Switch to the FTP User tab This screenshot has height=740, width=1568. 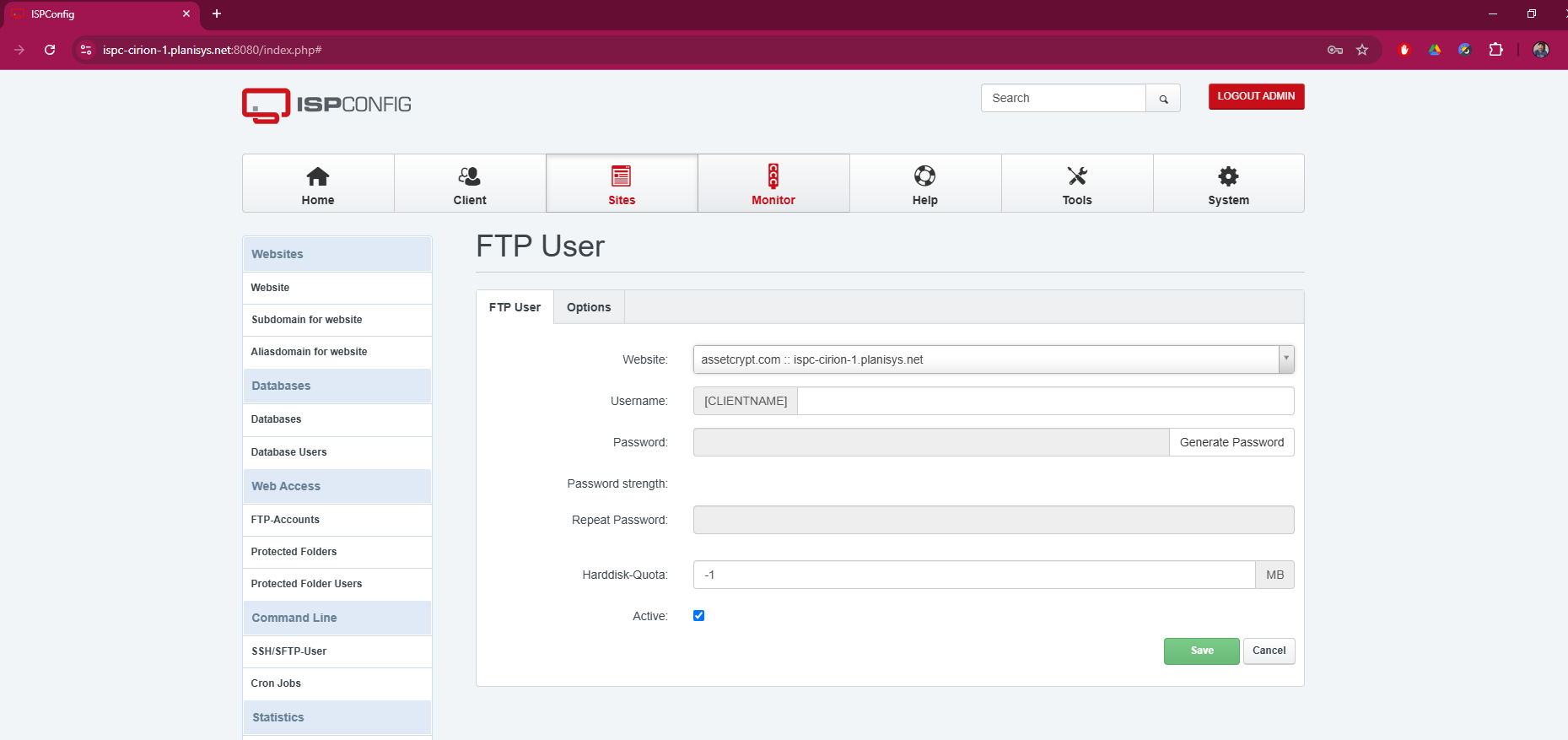[x=515, y=307]
